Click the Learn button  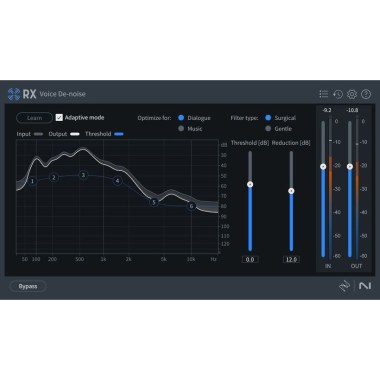tap(34, 118)
